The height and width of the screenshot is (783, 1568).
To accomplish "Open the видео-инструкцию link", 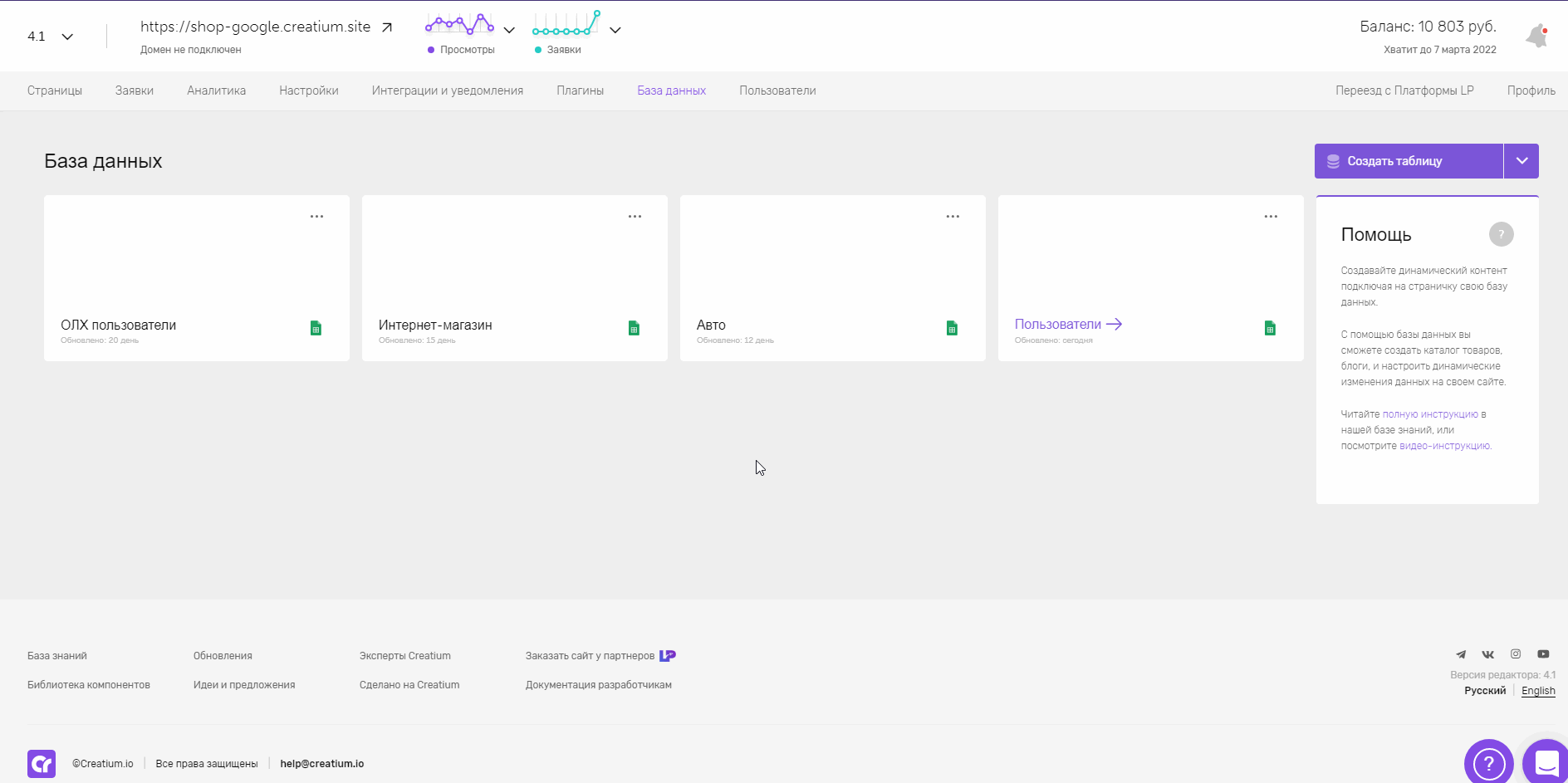I will 1445,445.
